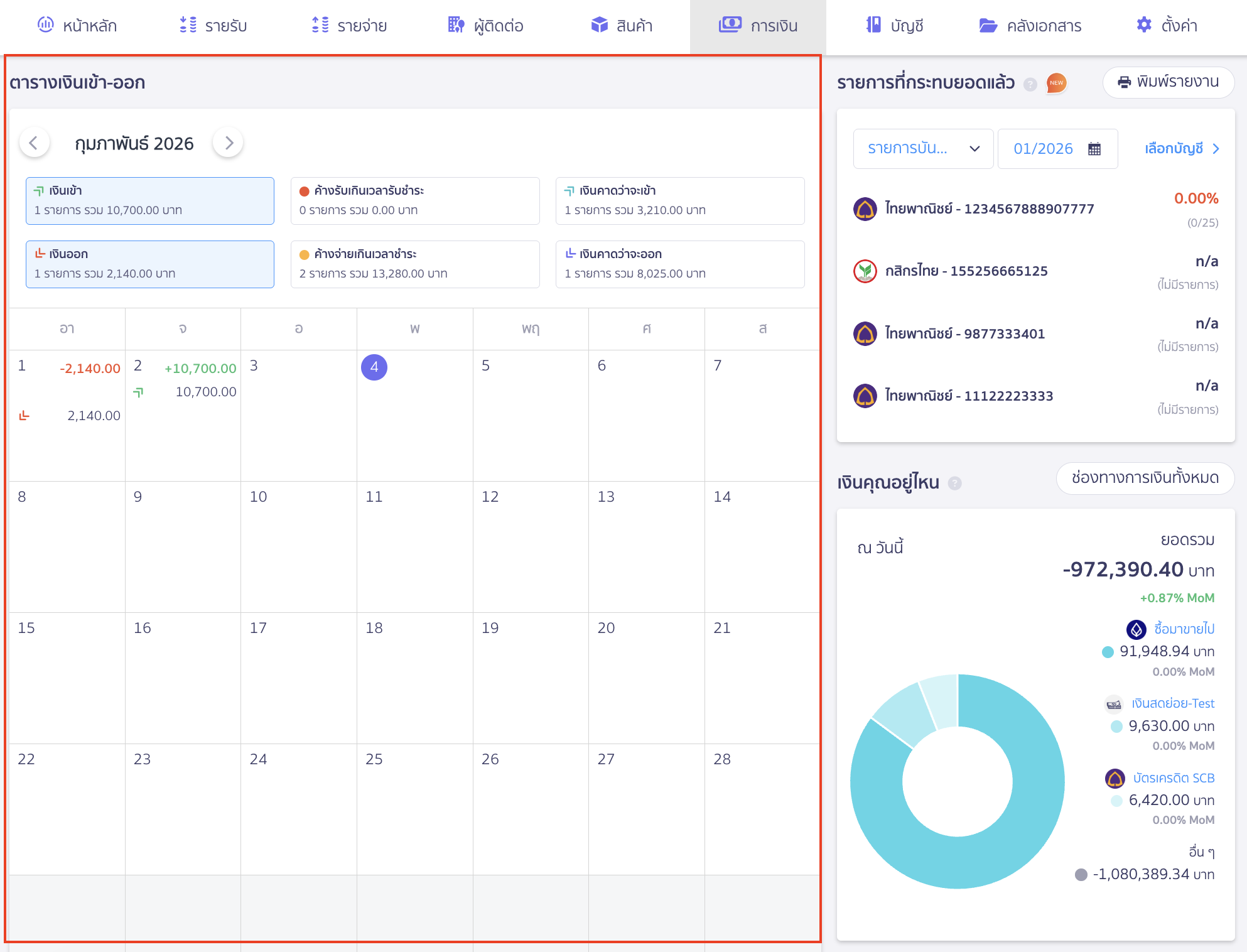1247x952 pixels.
Task: Go to previous month with left chevron
Action: [34, 143]
